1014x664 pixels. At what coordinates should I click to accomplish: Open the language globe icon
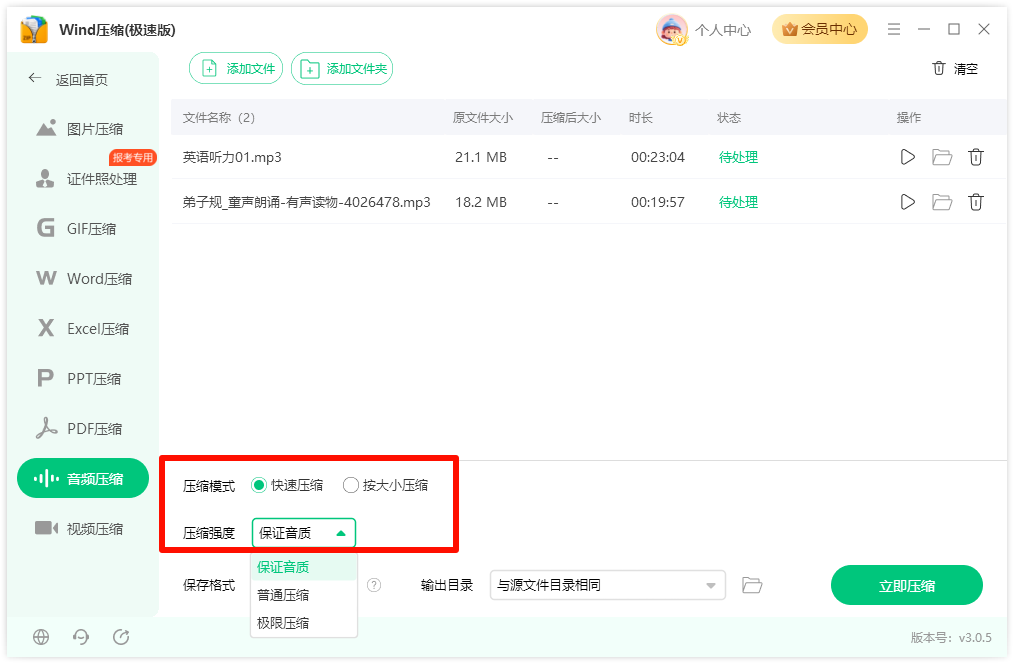coord(41,637)
